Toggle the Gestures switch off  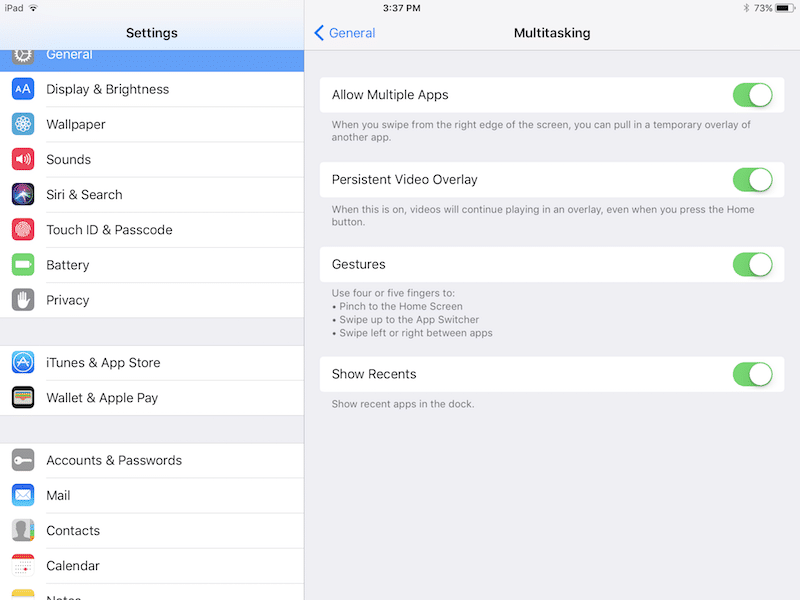752,265
